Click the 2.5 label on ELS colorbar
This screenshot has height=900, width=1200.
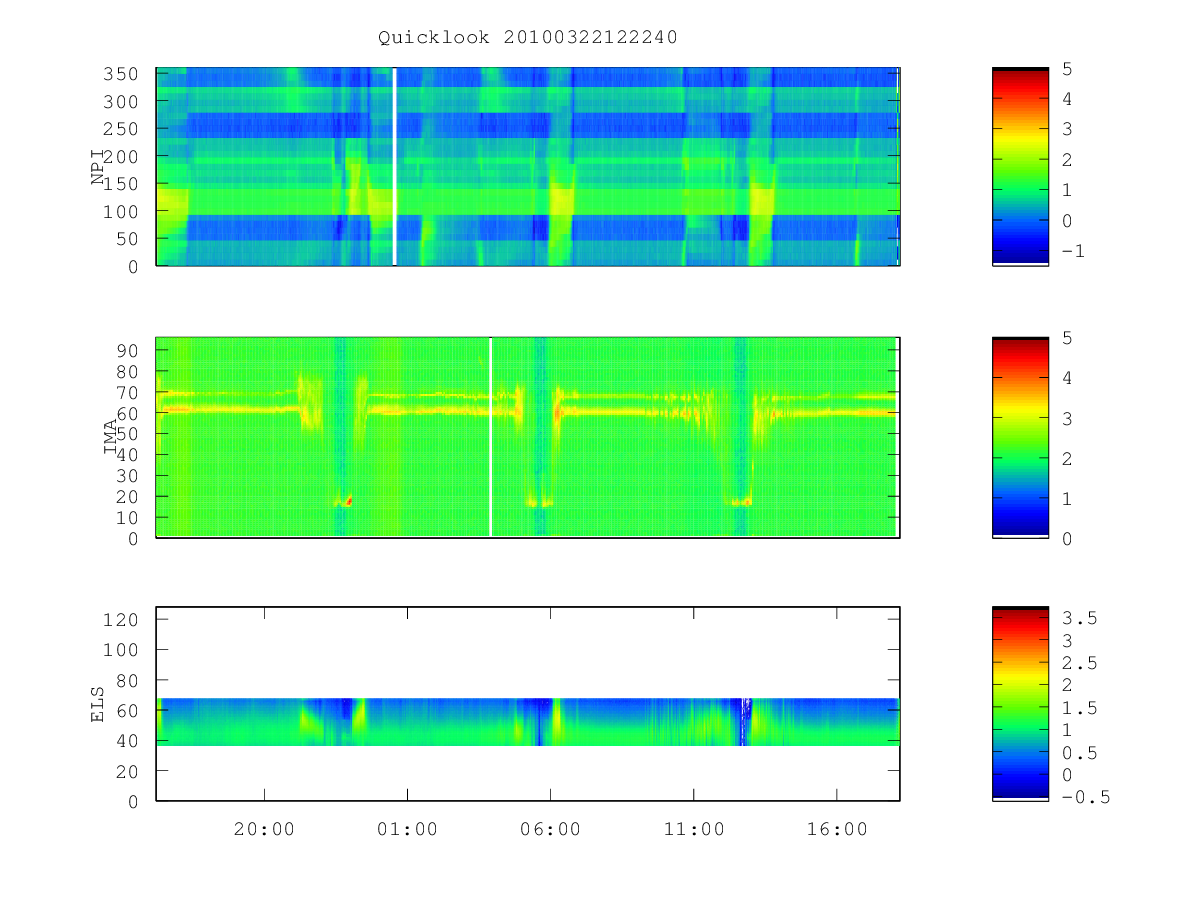pyautogui.click(x=1079, y=664)
